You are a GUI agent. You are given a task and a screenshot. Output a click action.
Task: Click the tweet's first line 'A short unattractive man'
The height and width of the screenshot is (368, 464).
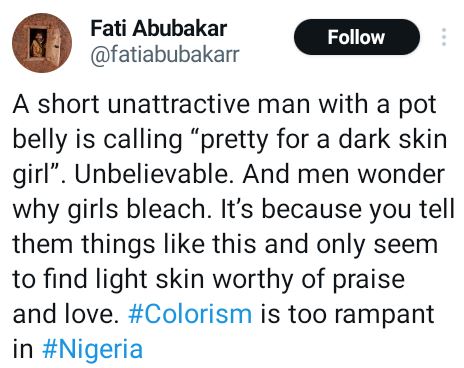point(131,104)
